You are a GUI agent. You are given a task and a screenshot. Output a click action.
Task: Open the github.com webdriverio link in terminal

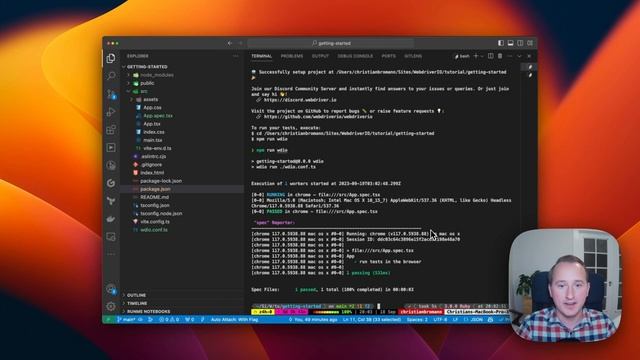pos(318,116)
